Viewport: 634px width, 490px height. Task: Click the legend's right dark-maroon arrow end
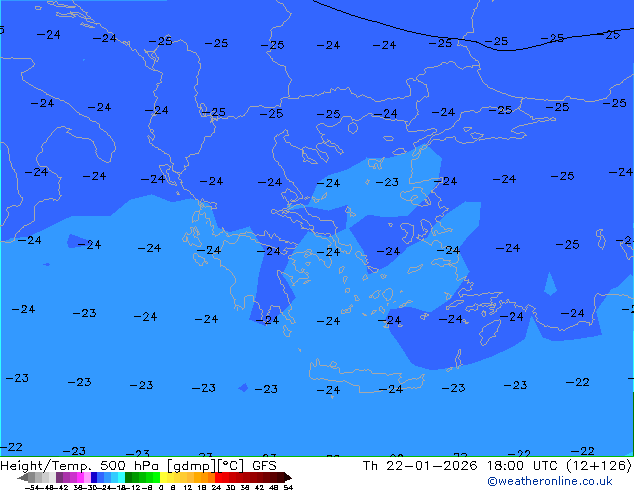point(288,477)
